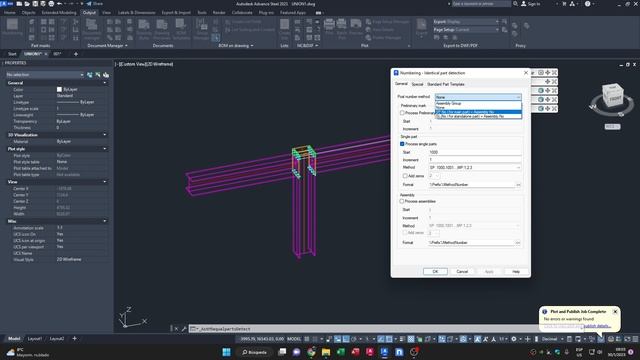Enable Add zeros under Single part
640x360 pixels.
405,176
